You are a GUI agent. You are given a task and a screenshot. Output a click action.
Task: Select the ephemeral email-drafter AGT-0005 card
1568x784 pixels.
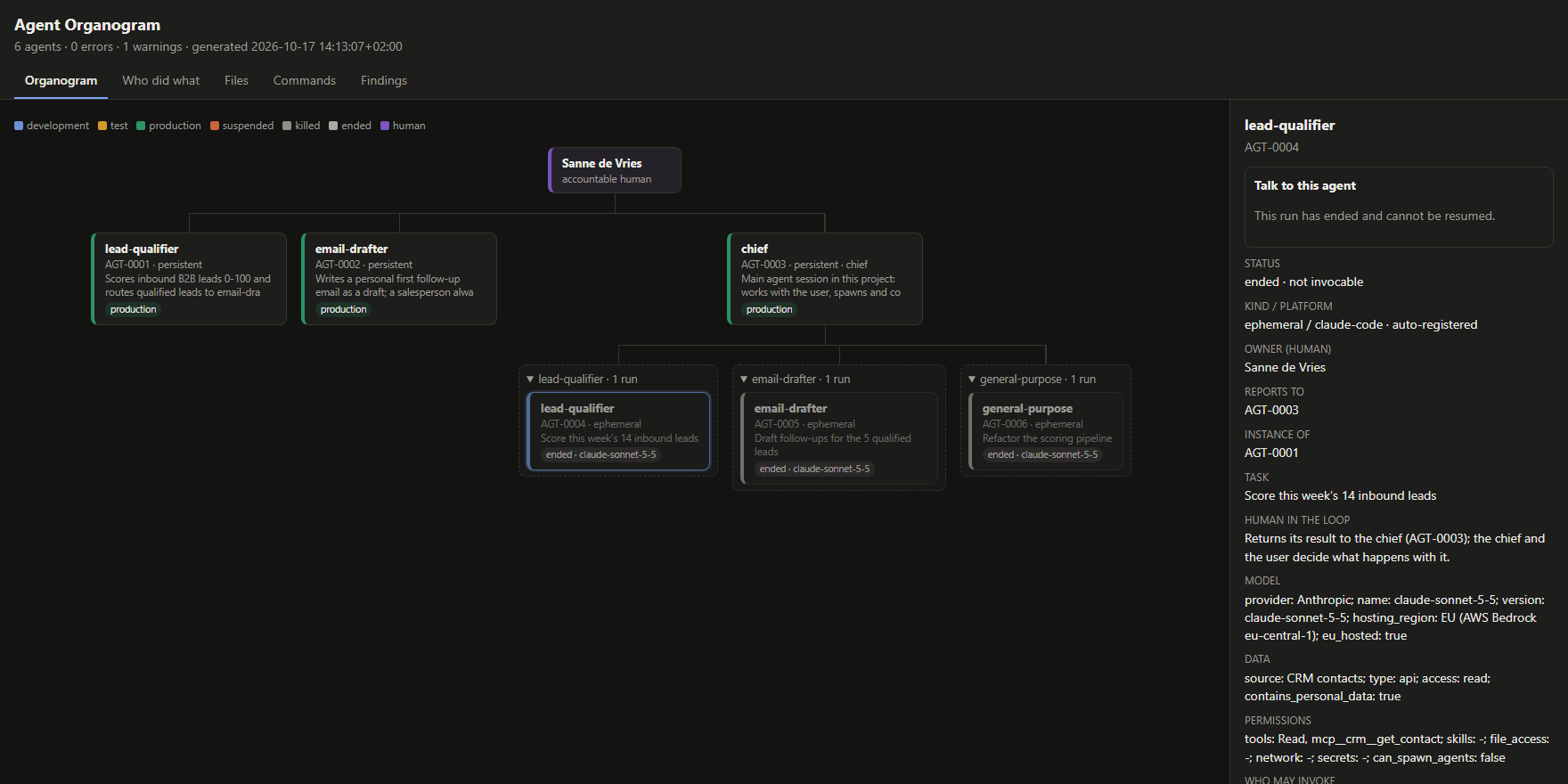(839, 438)
